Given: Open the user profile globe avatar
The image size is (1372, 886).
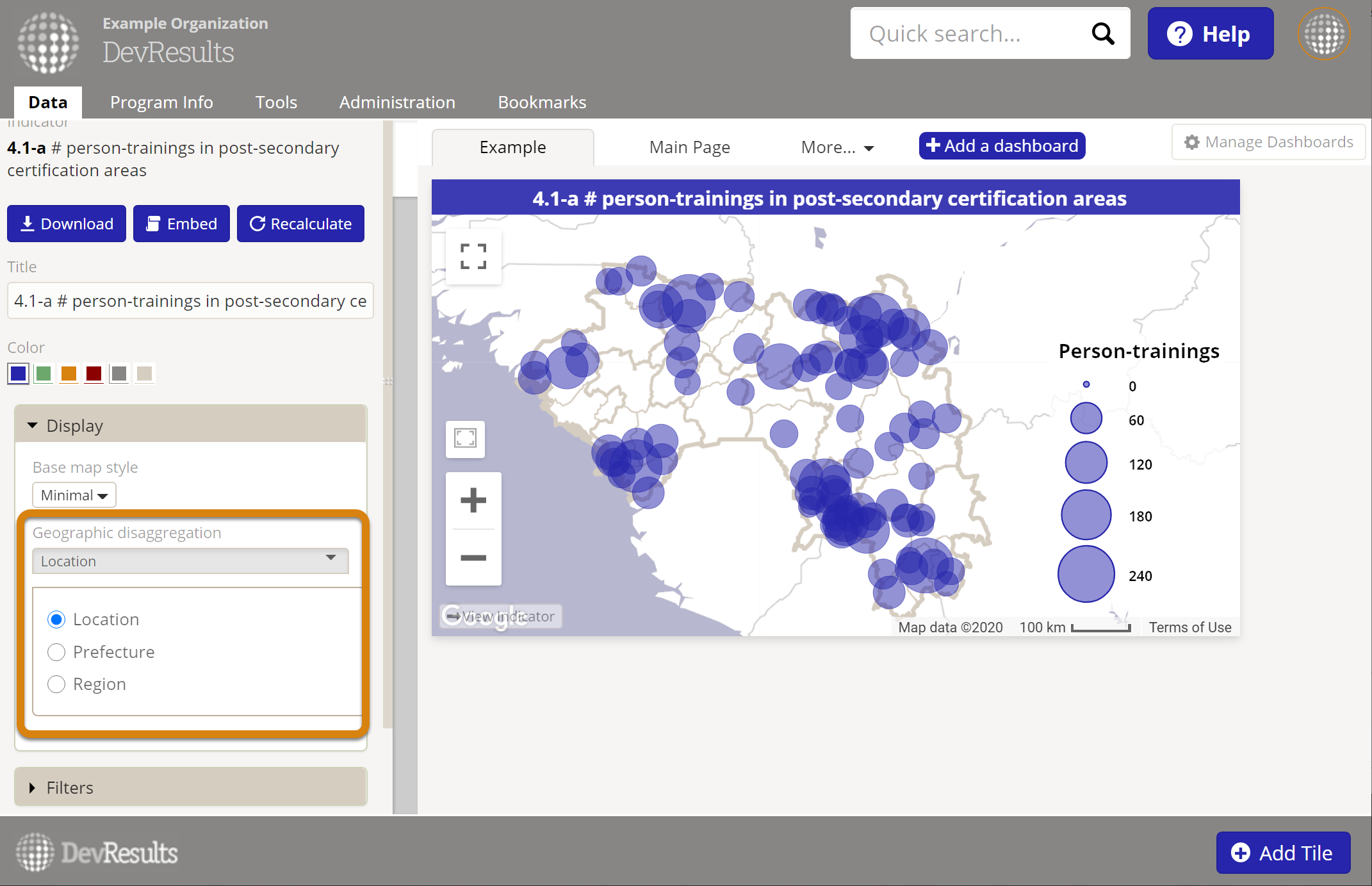Looking at the screenshot, I should [x=1323, y=34].
